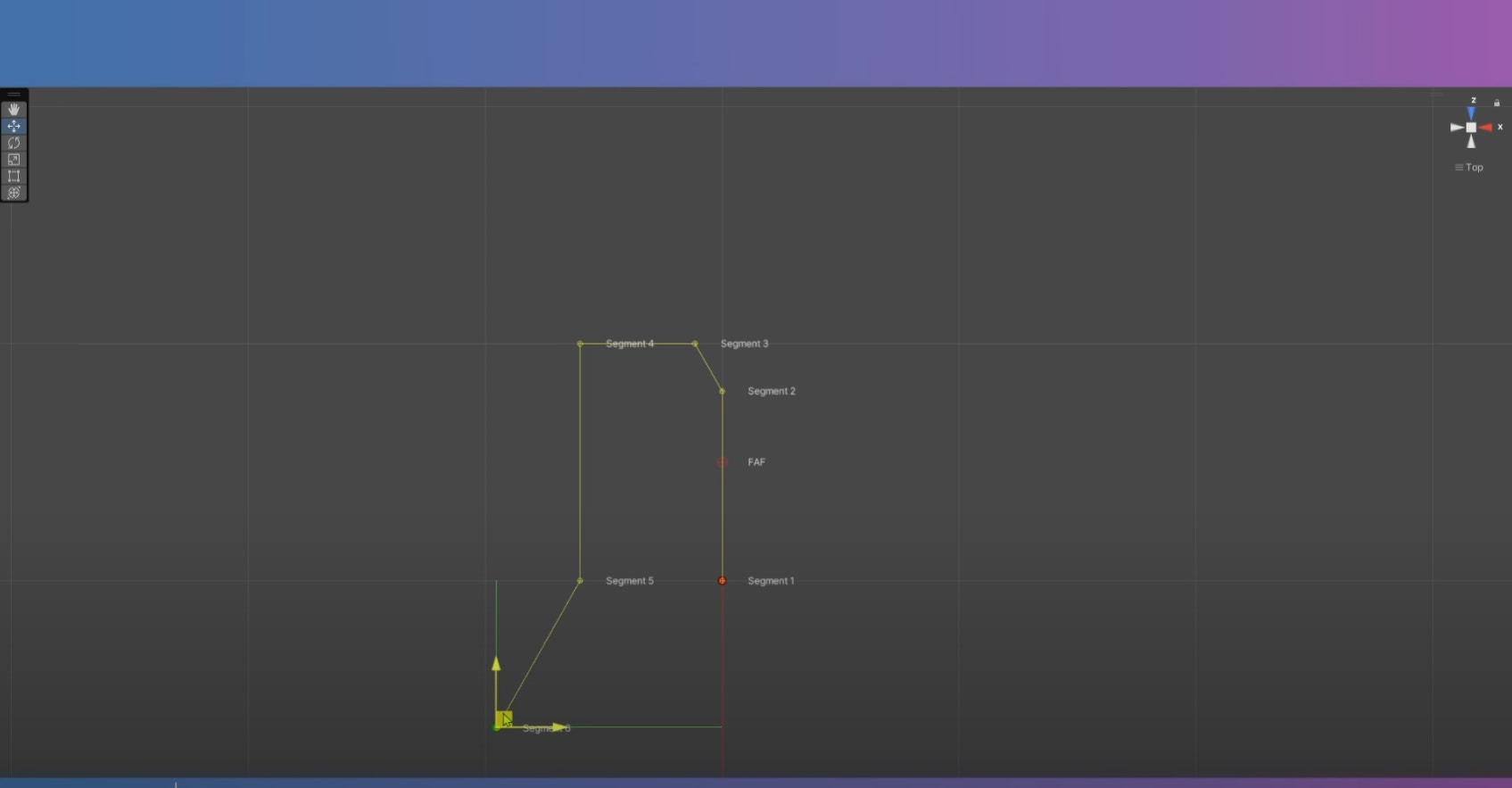Grab the tools overlay drag handle
Screen dimensions: 1512x788
13,95
